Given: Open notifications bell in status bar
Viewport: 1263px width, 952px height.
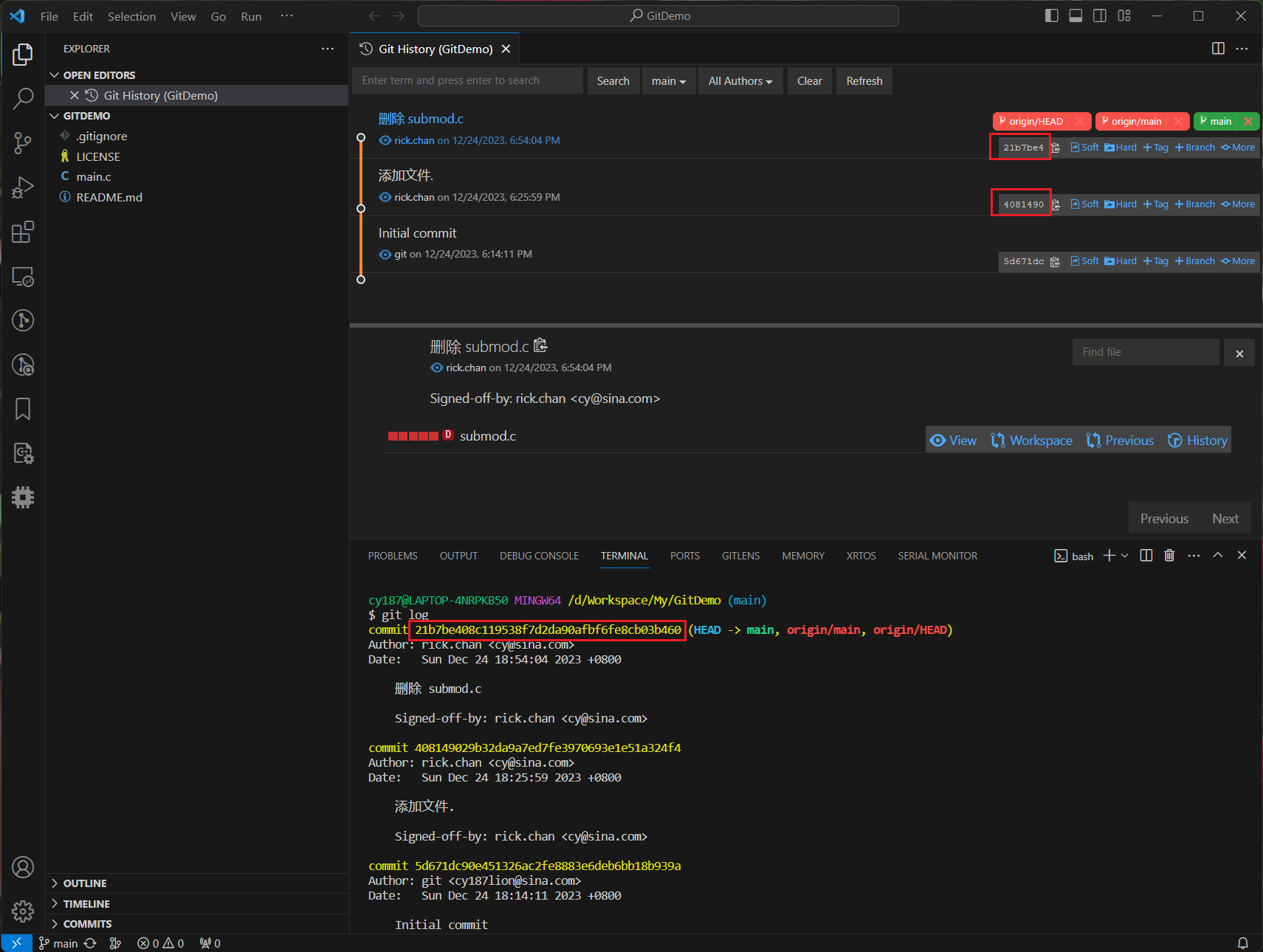Looking at the screenshot, I should [1243, 943].
